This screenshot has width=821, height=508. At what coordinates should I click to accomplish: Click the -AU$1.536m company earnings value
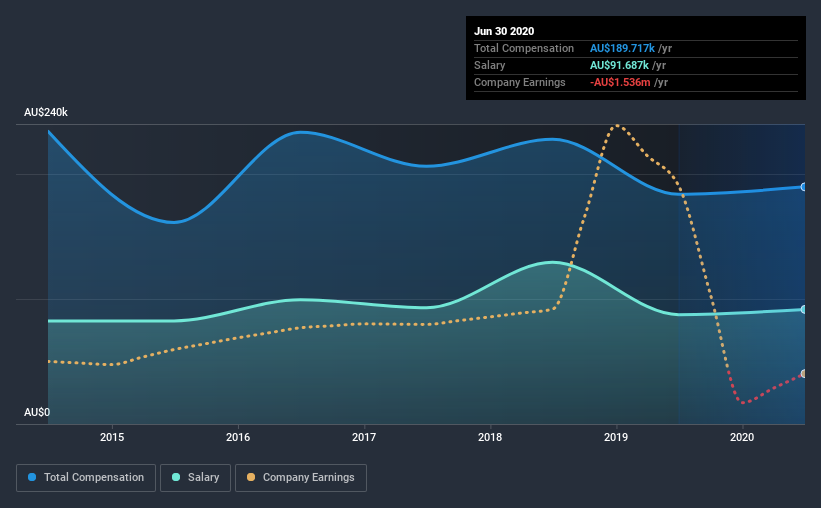click(620, 82)
